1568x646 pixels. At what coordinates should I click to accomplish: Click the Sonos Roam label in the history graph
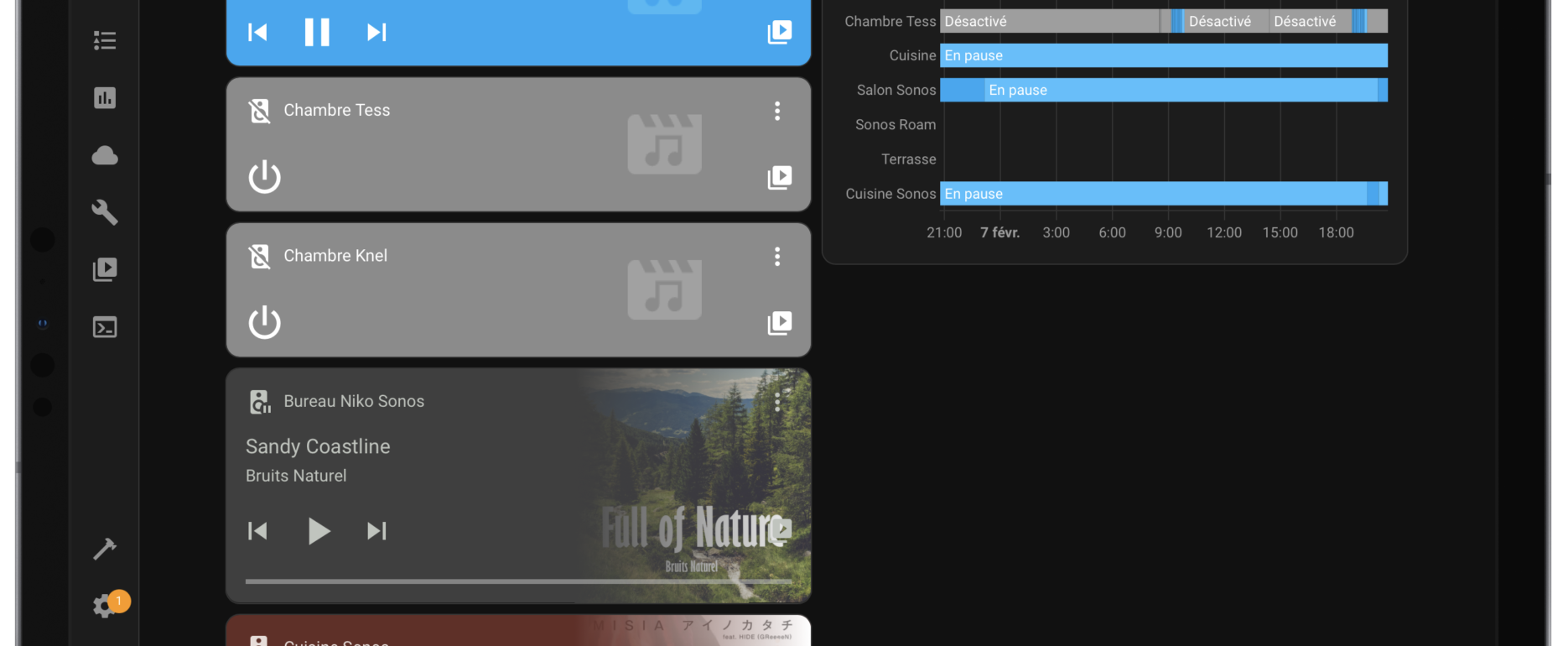point(896,124)
